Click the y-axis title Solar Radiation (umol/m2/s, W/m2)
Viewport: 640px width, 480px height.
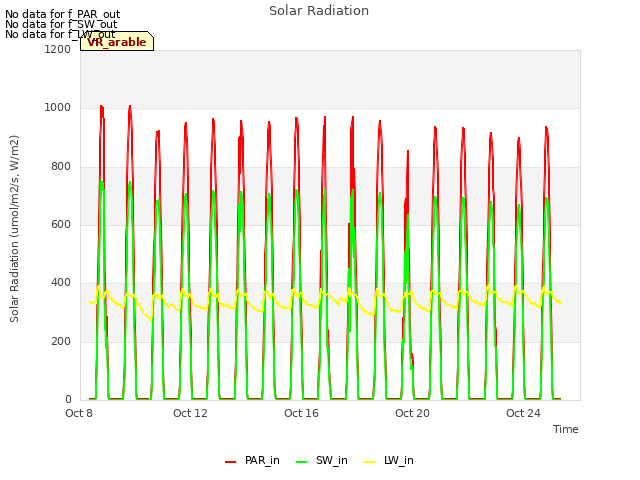[x=14, y=229]
